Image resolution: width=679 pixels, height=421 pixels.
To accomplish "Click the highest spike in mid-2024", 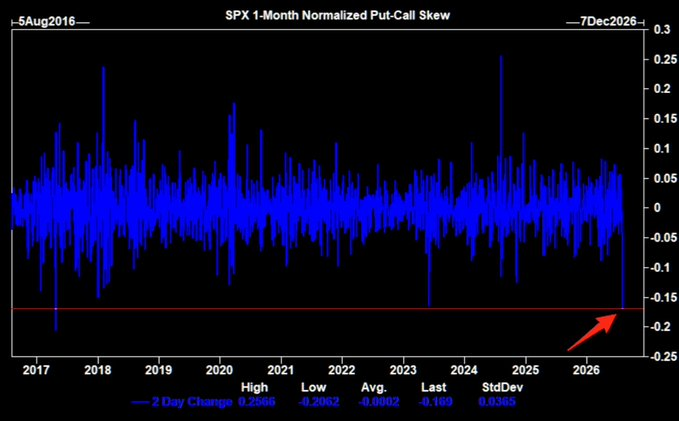I will (501, 57).
